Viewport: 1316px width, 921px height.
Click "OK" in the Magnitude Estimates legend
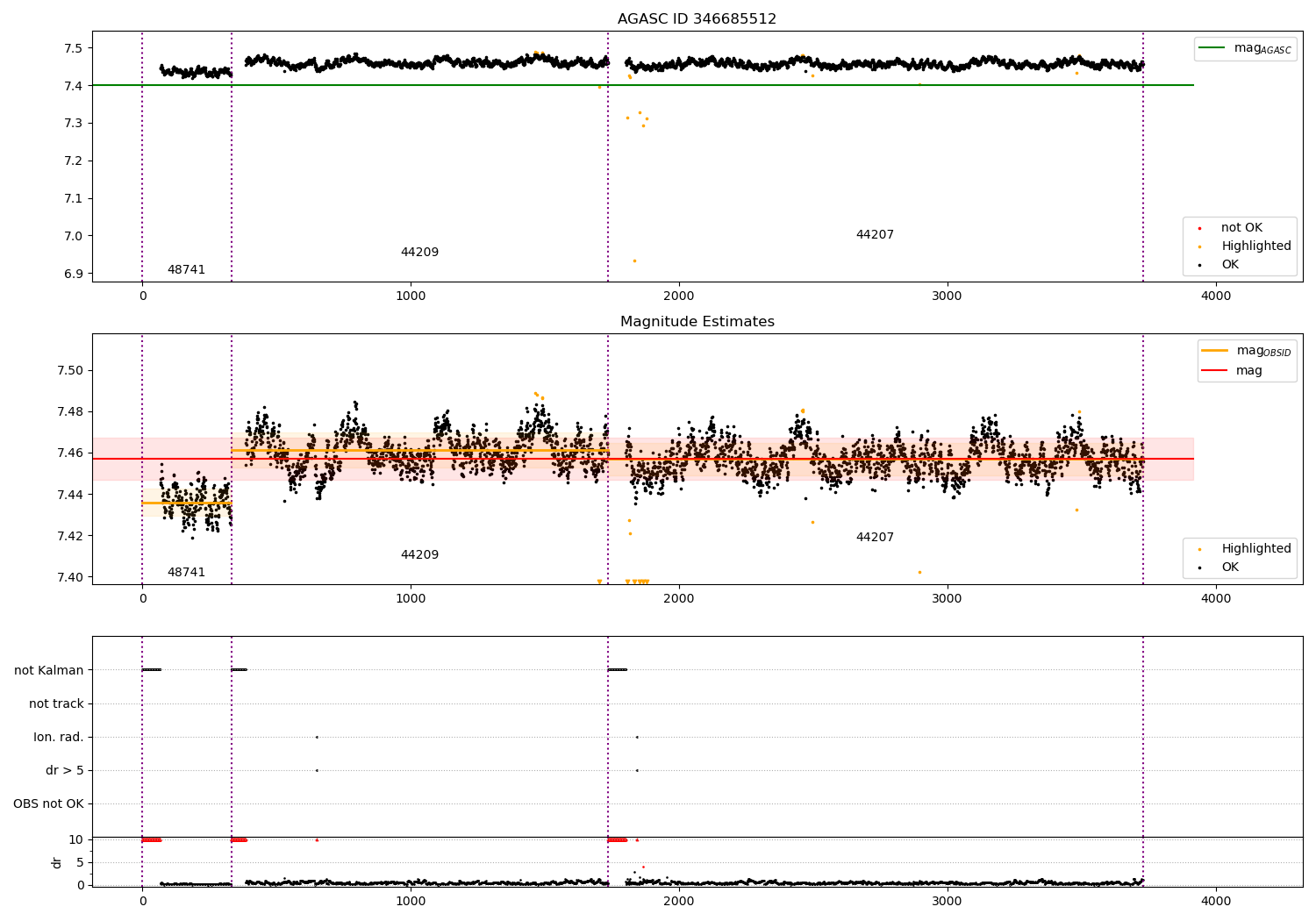(x=1230, y=568)
